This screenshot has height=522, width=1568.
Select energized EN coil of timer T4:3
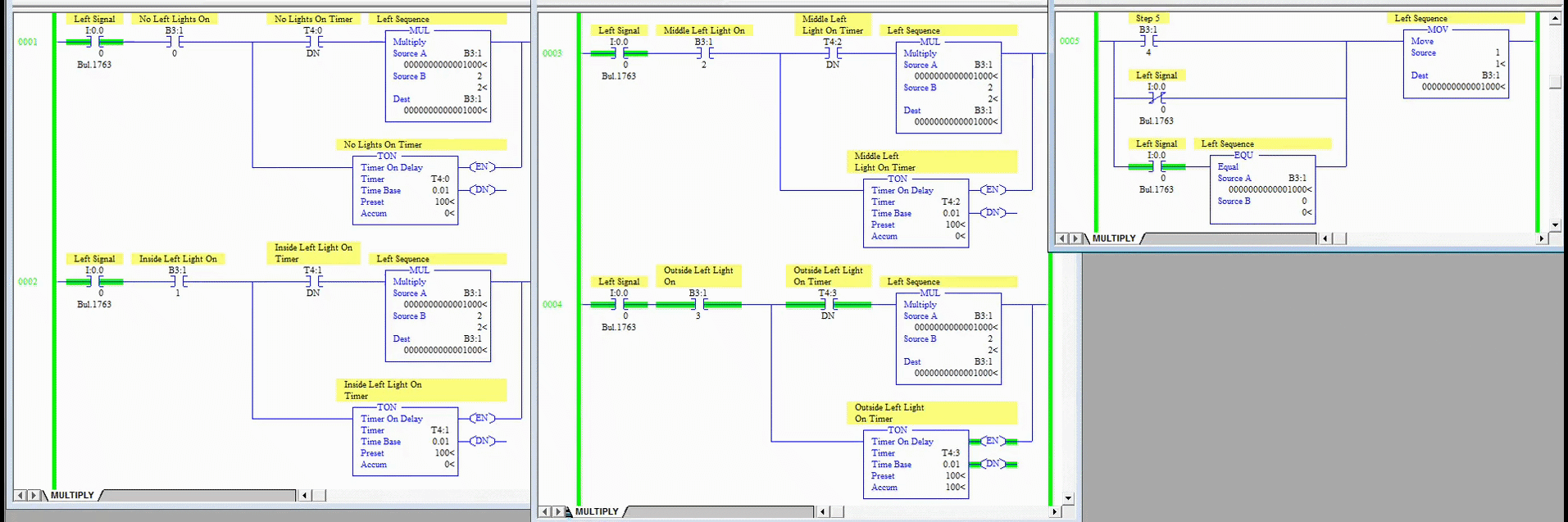pyautogui.click(x=993, y=441)
